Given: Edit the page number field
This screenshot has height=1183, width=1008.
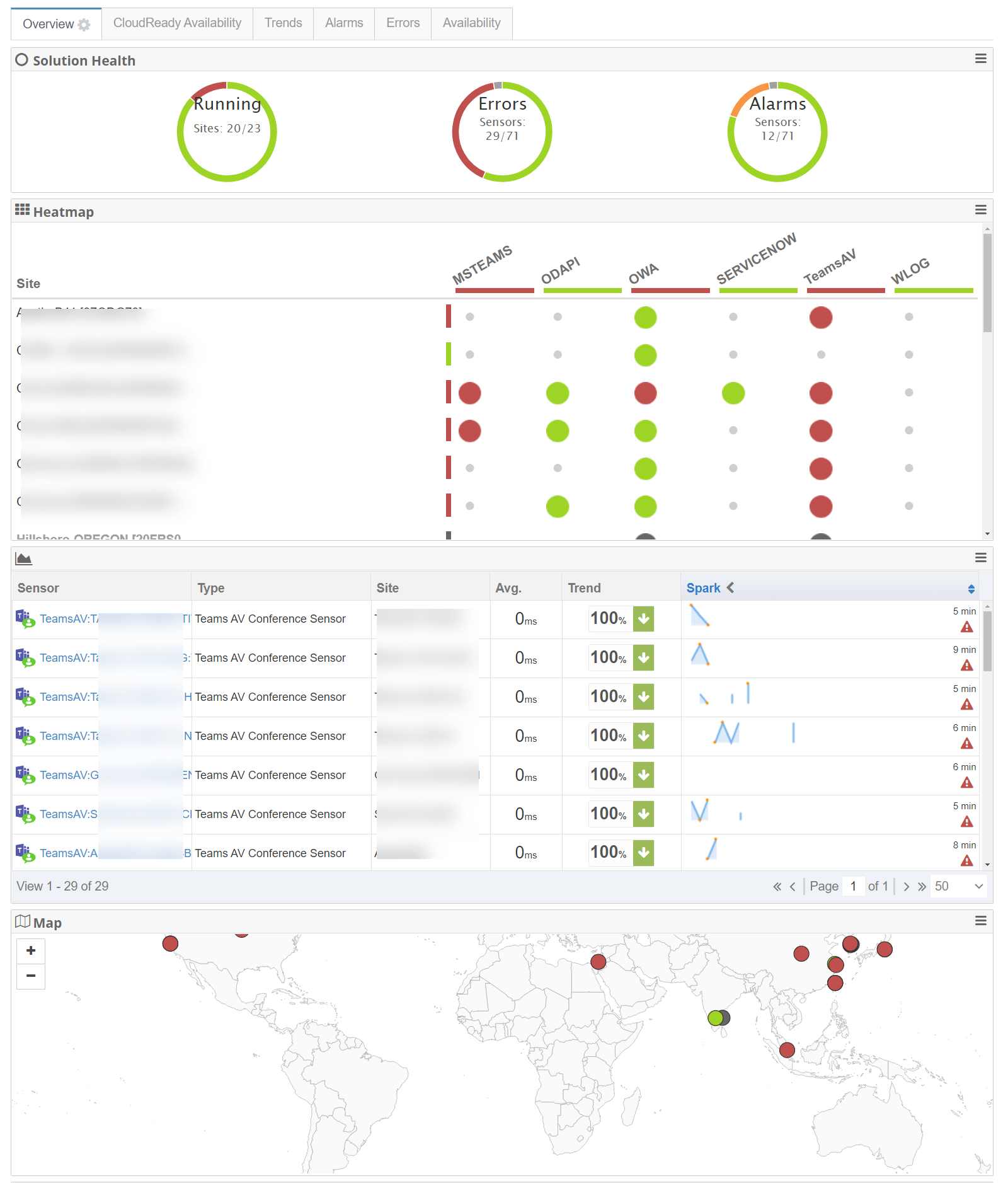Looking at the screenshot, I should coord(853,887).
